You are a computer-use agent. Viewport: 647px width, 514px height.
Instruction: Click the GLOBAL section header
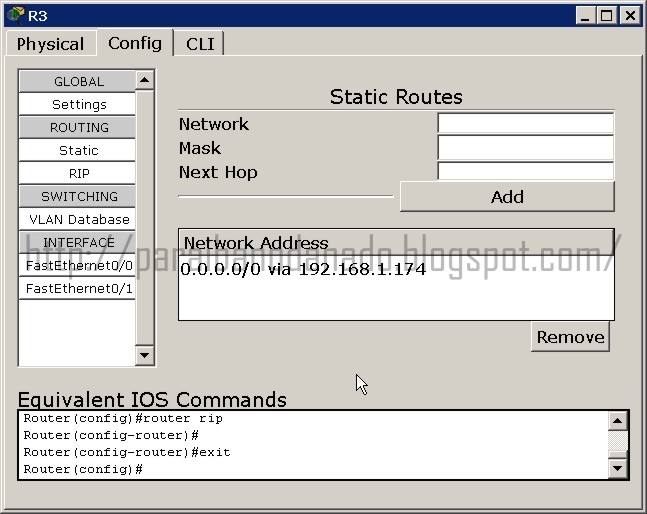(x=77, y=81)
